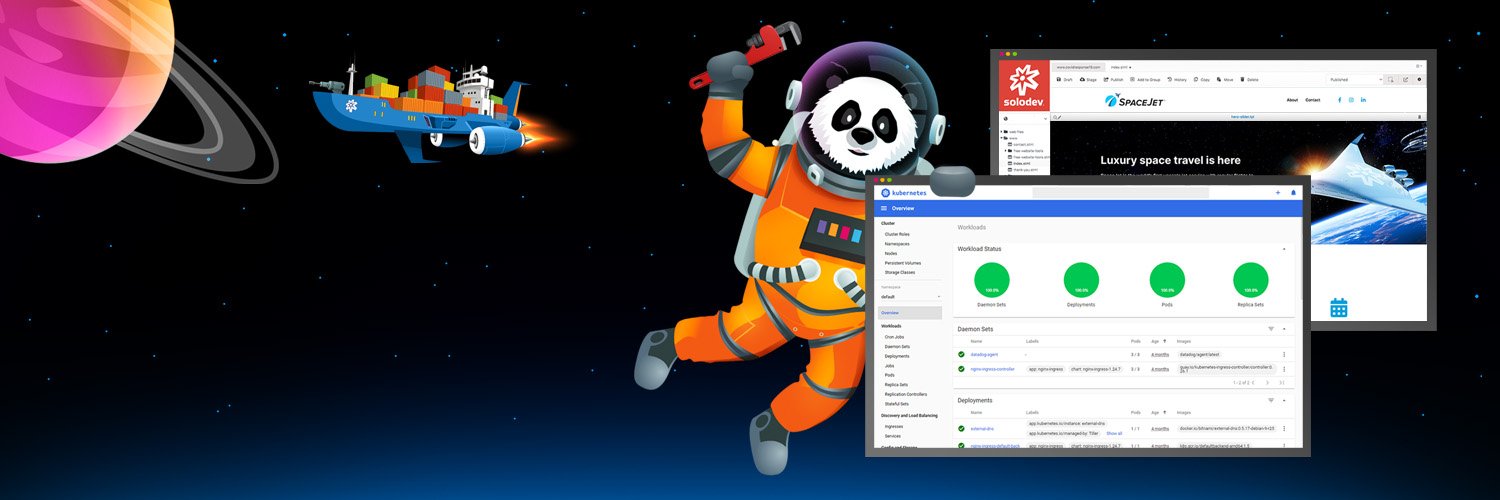Open filter icon in Deployments card header
This screenshot has height=500, width=1500.
tap(1271, 400)
